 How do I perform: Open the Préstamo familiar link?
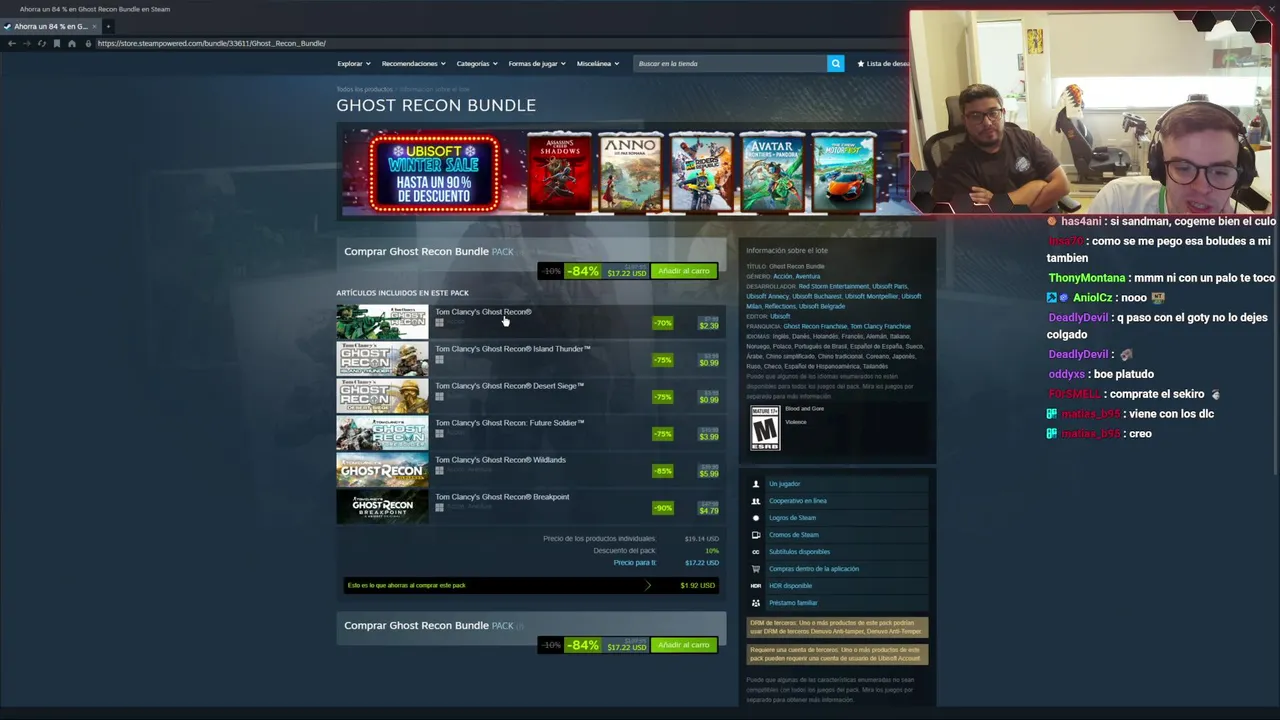point(794,603)
